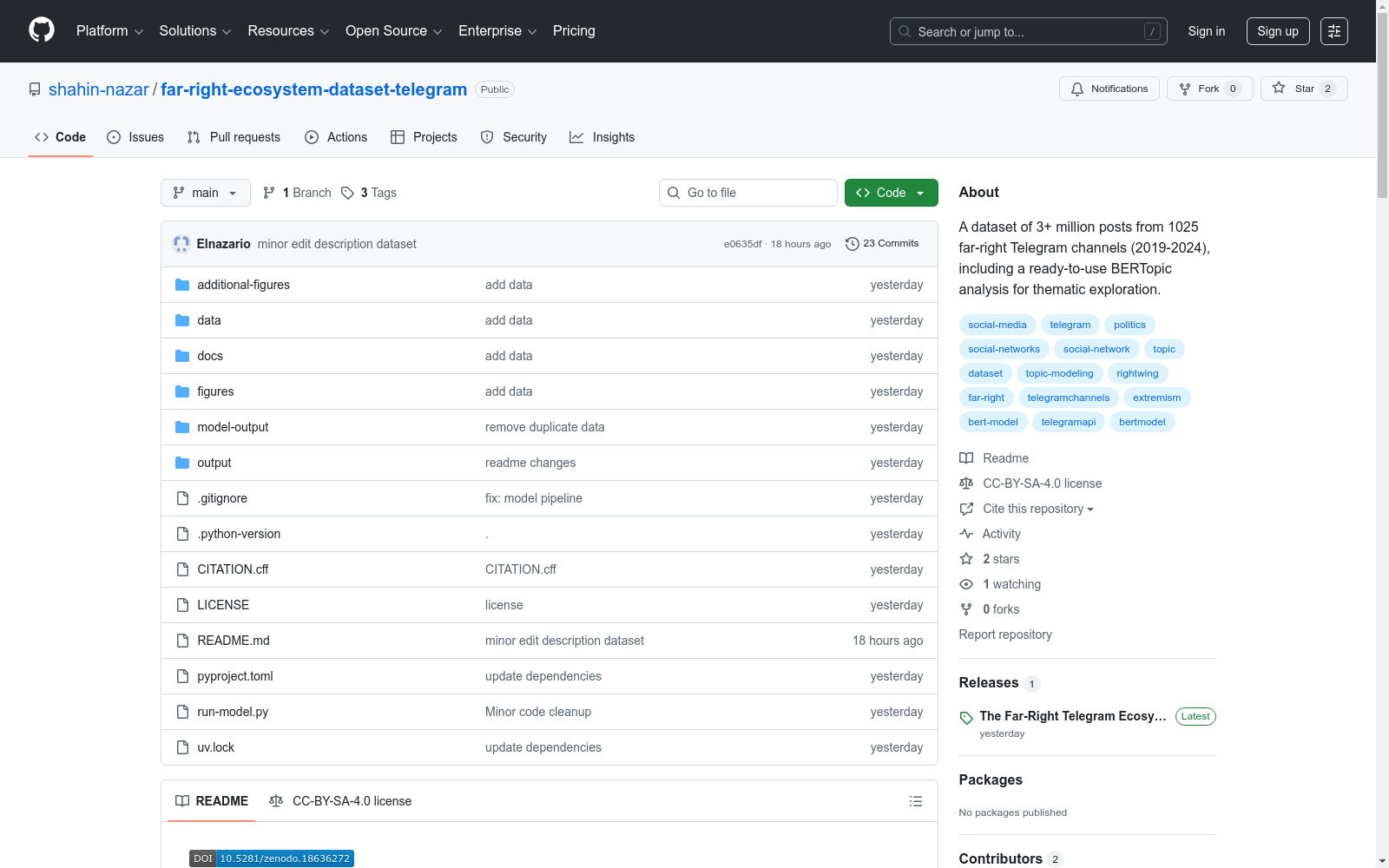Open the shahin-nazar owner profile link
The width and height of the screenshot is (1389, 868).
point(99,89)
